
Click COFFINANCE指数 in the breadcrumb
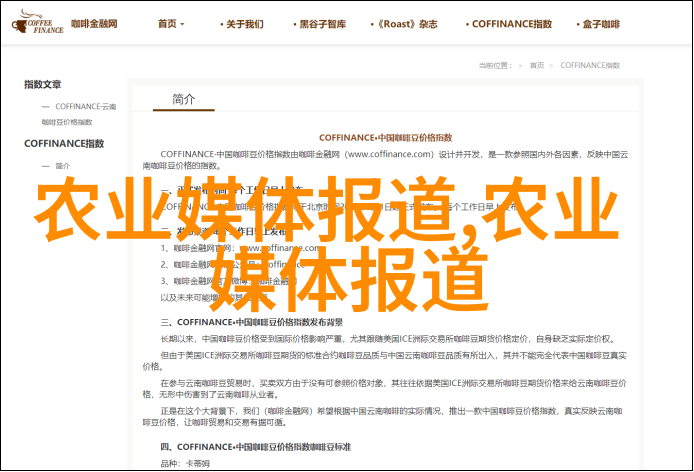(x=590, y=66)
